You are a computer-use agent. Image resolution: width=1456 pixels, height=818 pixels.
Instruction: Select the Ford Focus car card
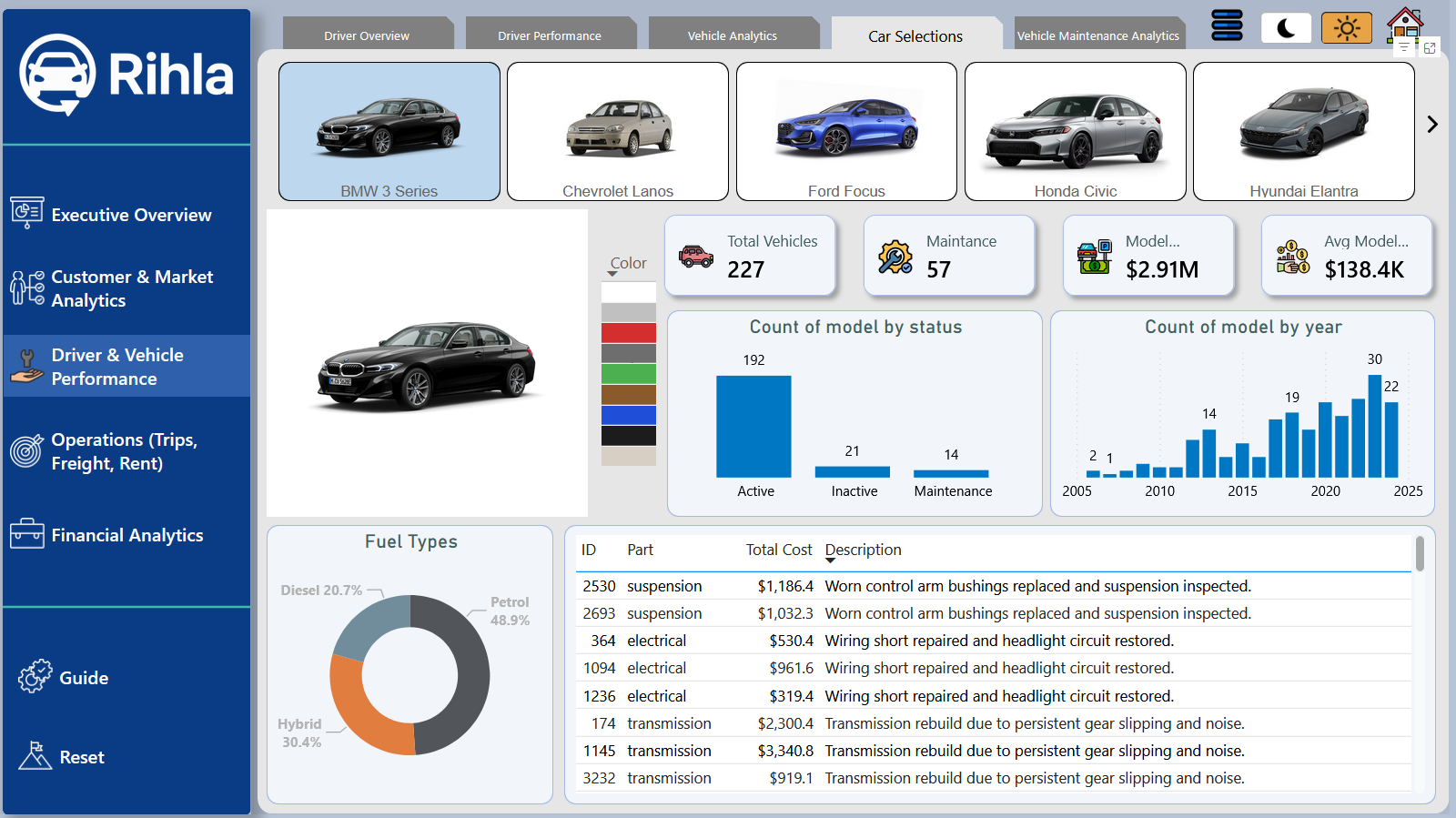(846, 131)
